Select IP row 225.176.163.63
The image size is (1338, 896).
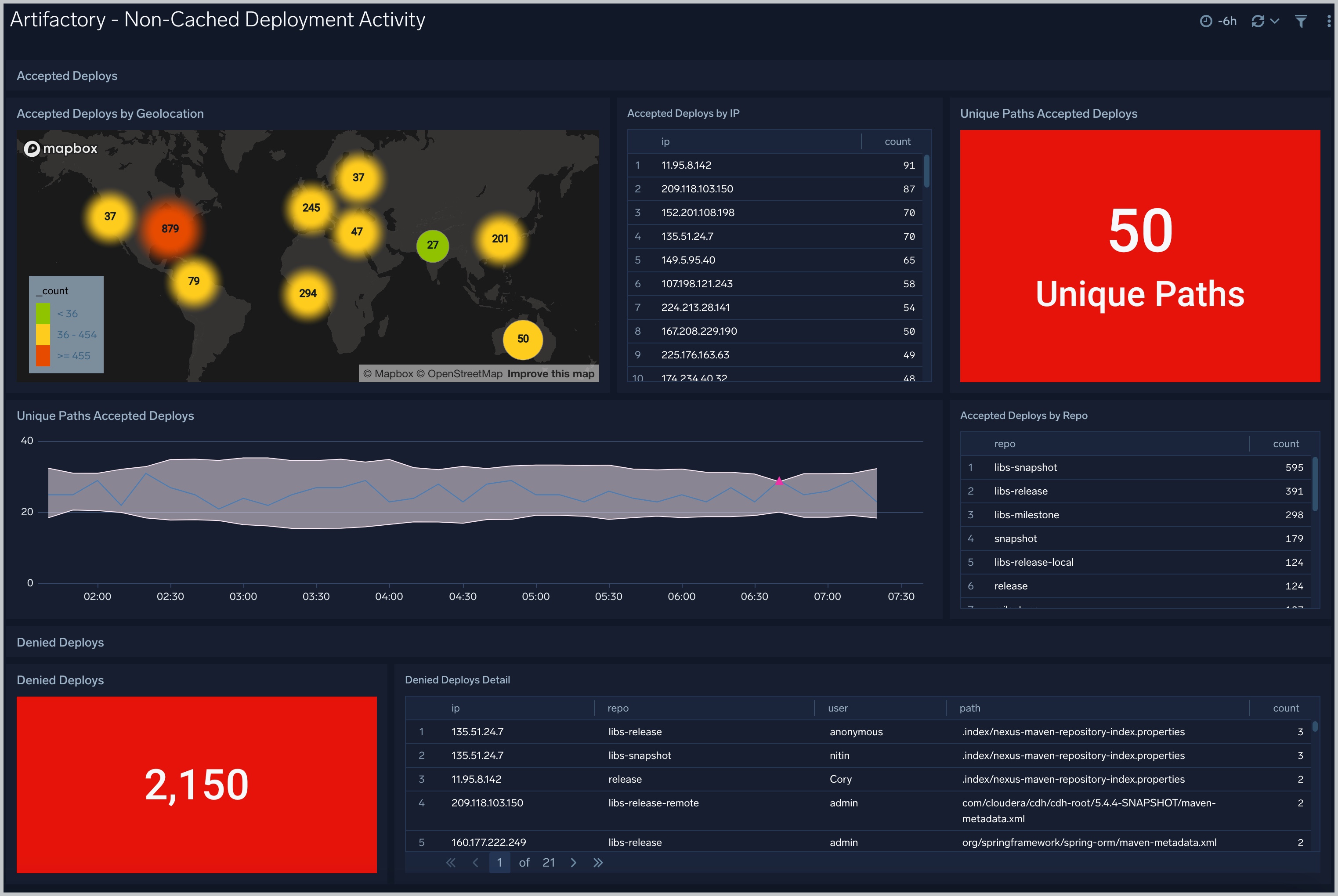[775, 355]
